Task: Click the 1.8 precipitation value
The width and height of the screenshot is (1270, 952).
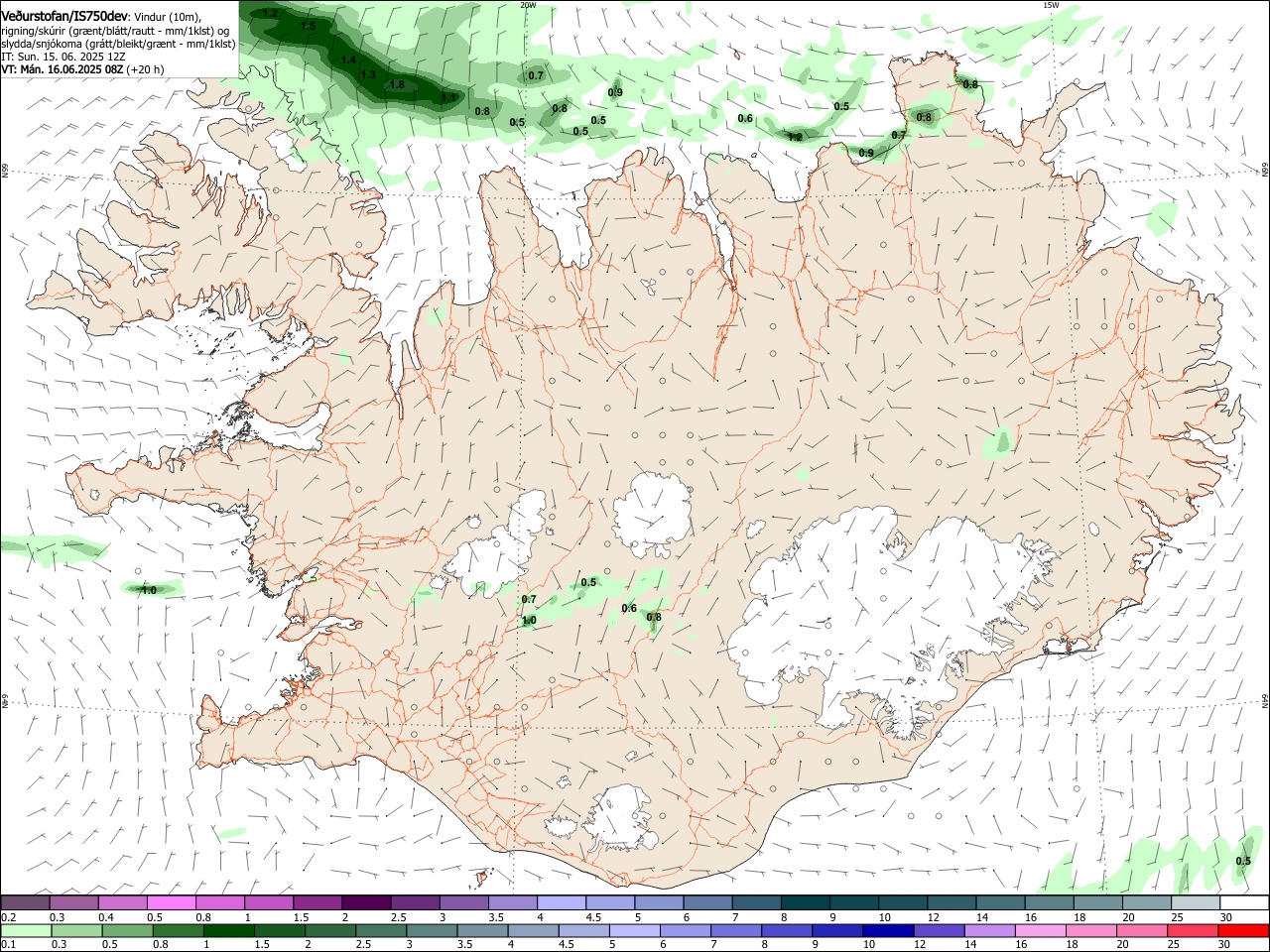Action: pos(397,84)
